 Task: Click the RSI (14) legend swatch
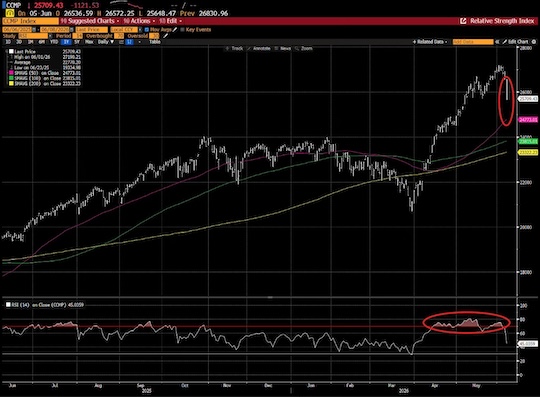click(8, 305)
